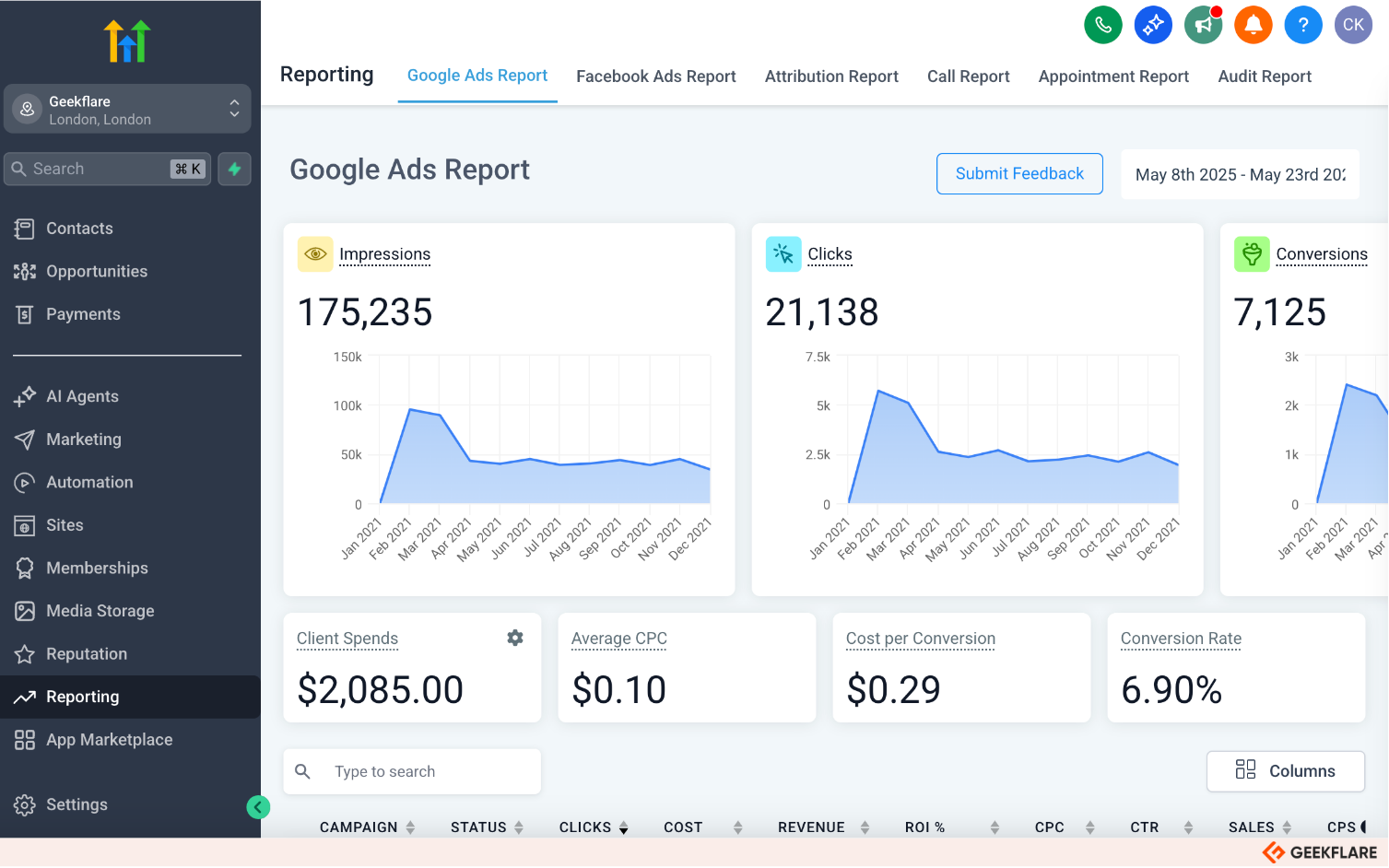
Task: Click the green phone dialer icon
Action: coord(1103,25)
